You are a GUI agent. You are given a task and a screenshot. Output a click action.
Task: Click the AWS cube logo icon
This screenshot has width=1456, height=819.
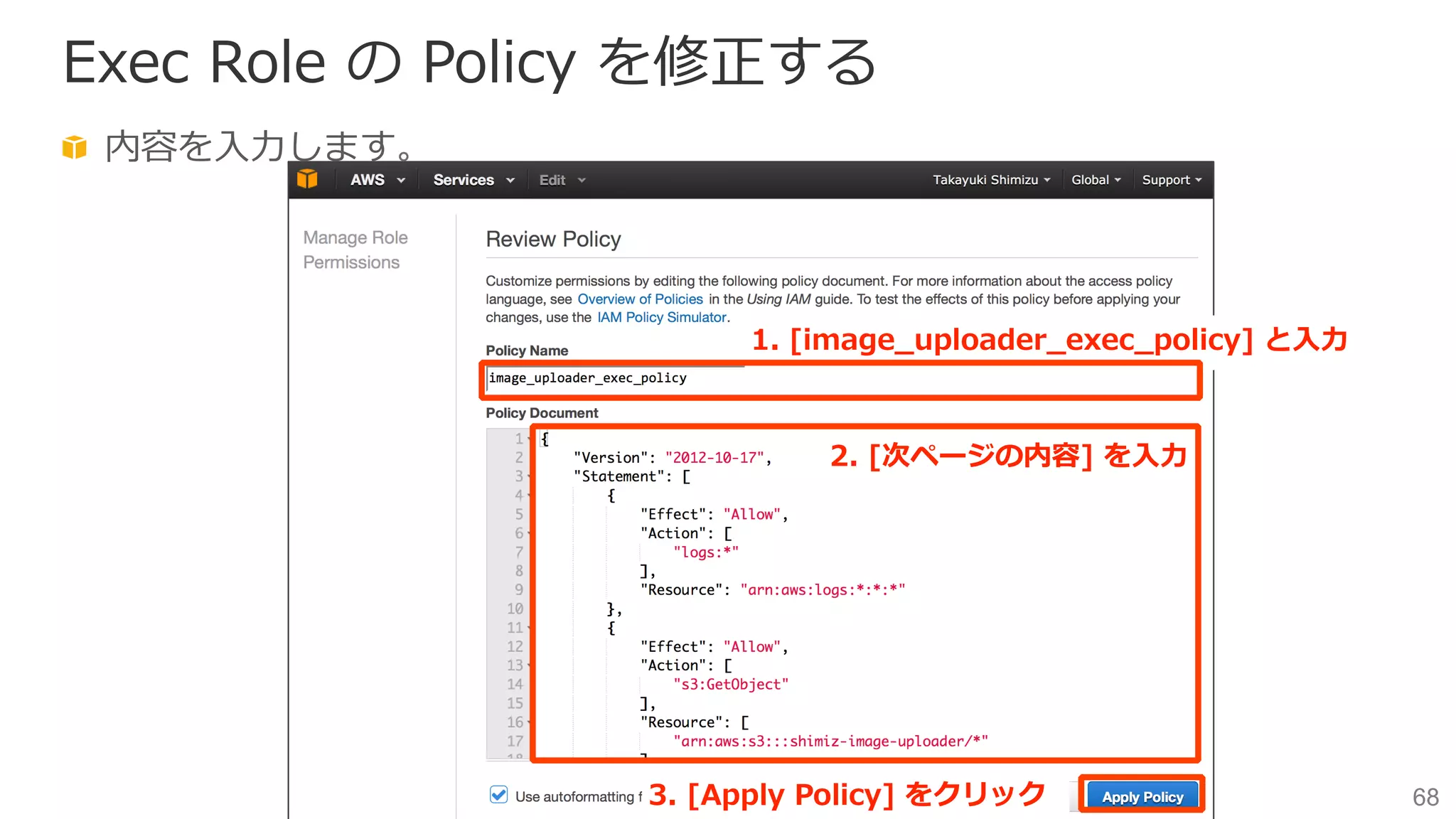[x=307, y=179]
